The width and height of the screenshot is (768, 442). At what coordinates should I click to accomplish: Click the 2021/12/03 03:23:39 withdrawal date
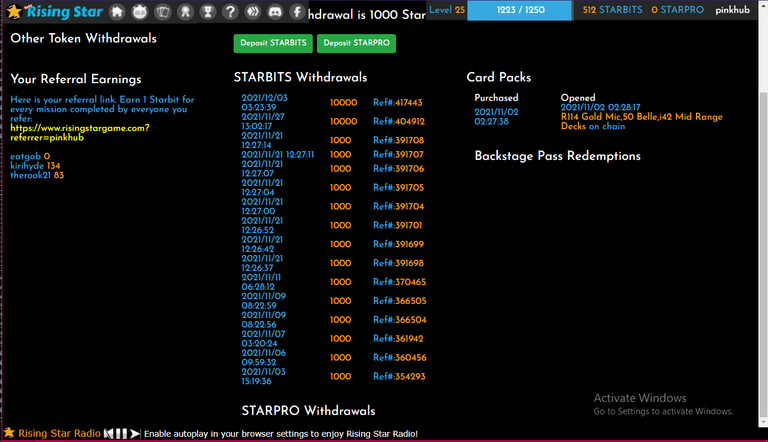264,103
